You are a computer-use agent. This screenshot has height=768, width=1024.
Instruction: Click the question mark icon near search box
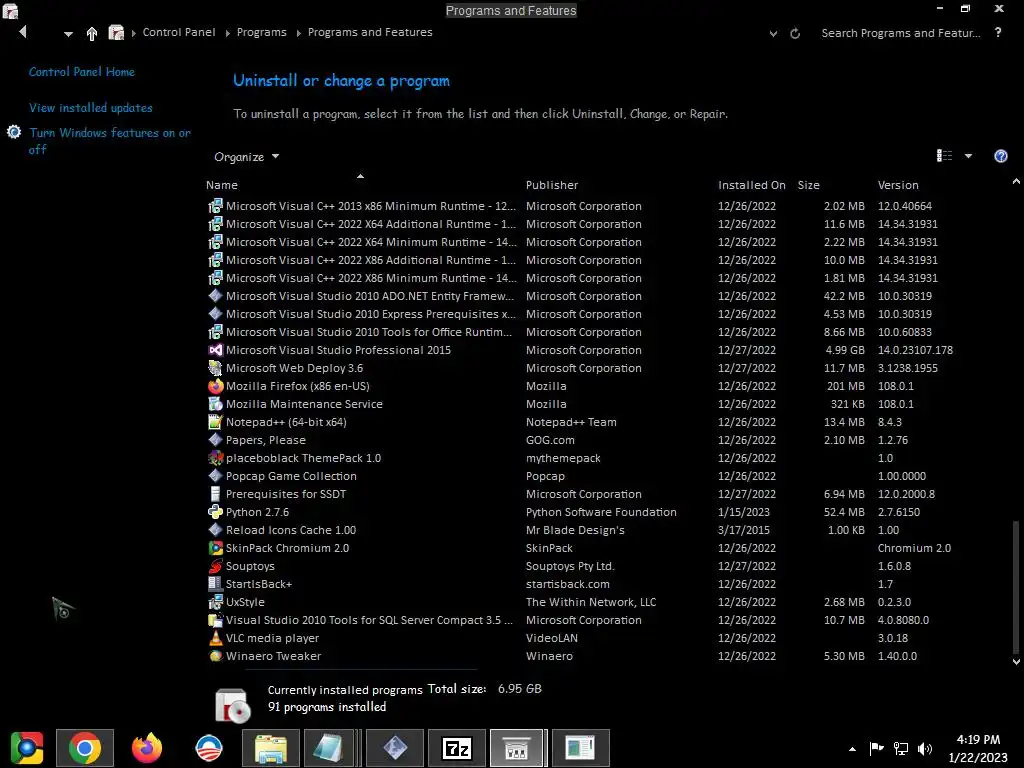coord(998,32)
